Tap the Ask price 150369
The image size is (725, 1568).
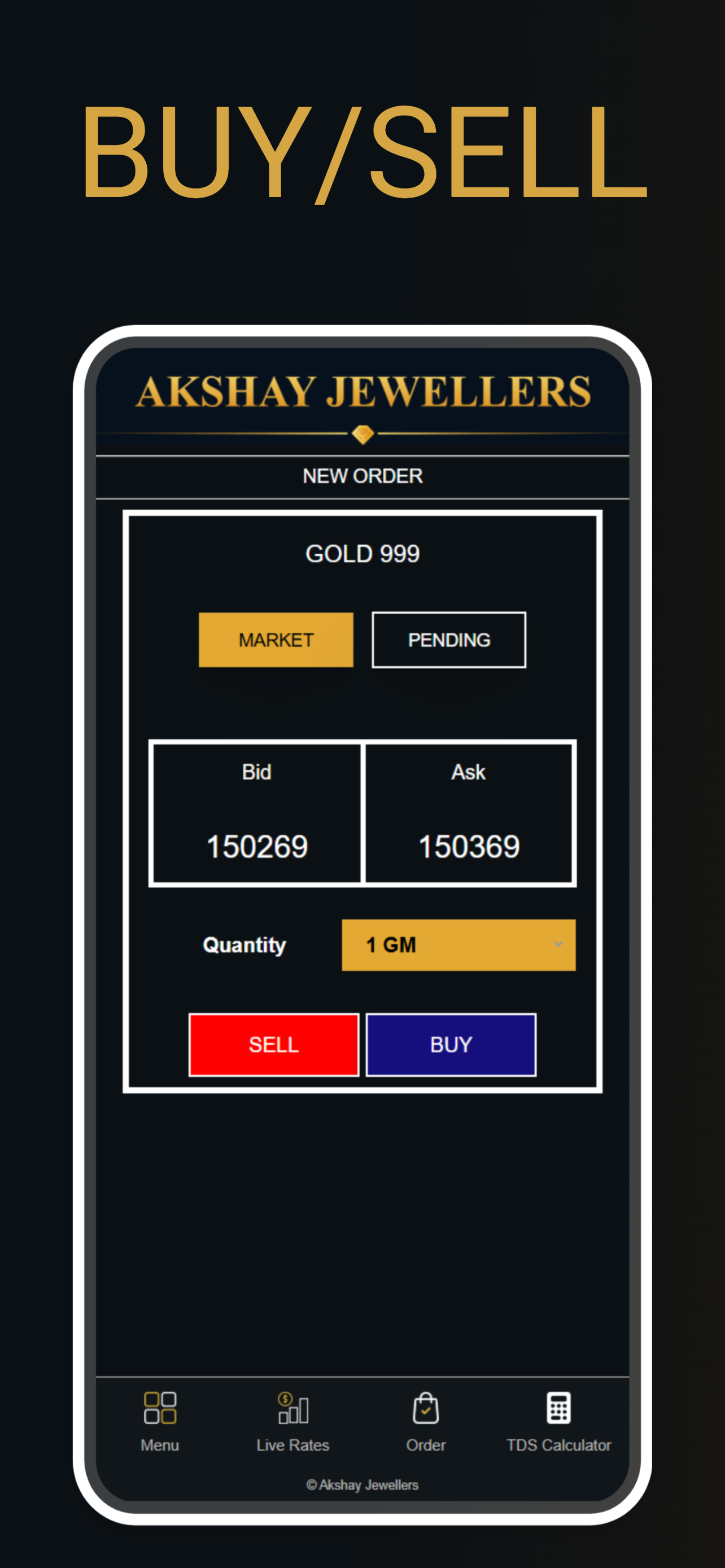pos(469,846)
